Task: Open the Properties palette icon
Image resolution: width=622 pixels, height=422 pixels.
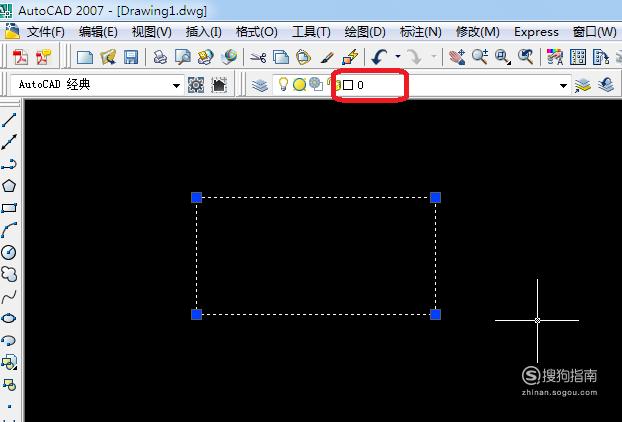Action: [x=555, y=58]
